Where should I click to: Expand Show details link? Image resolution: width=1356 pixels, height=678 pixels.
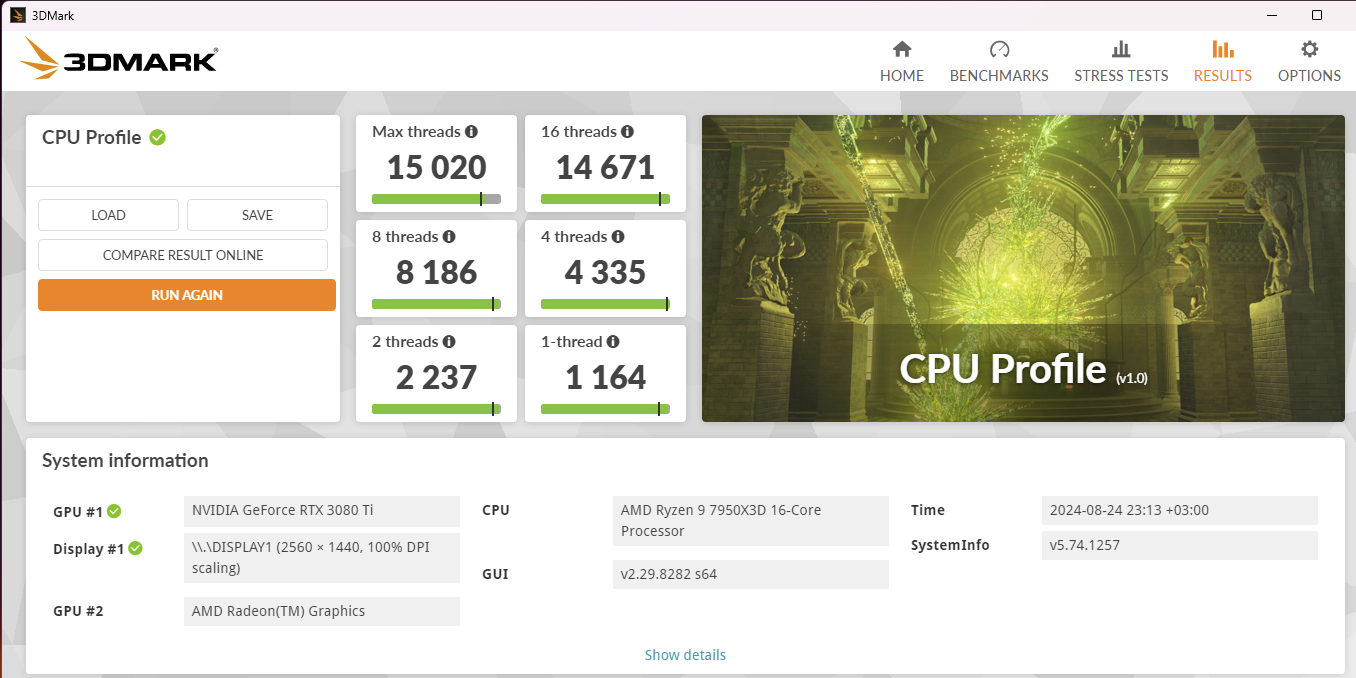click(685, 655)
